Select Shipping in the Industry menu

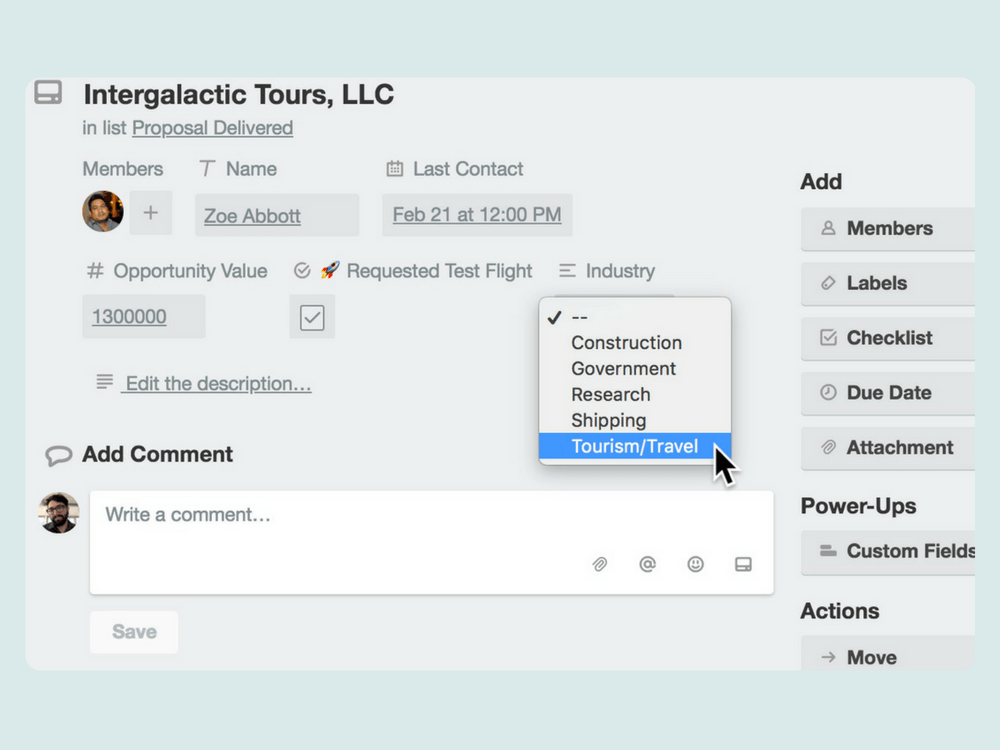pyautogui.click(x=608, y=421)
